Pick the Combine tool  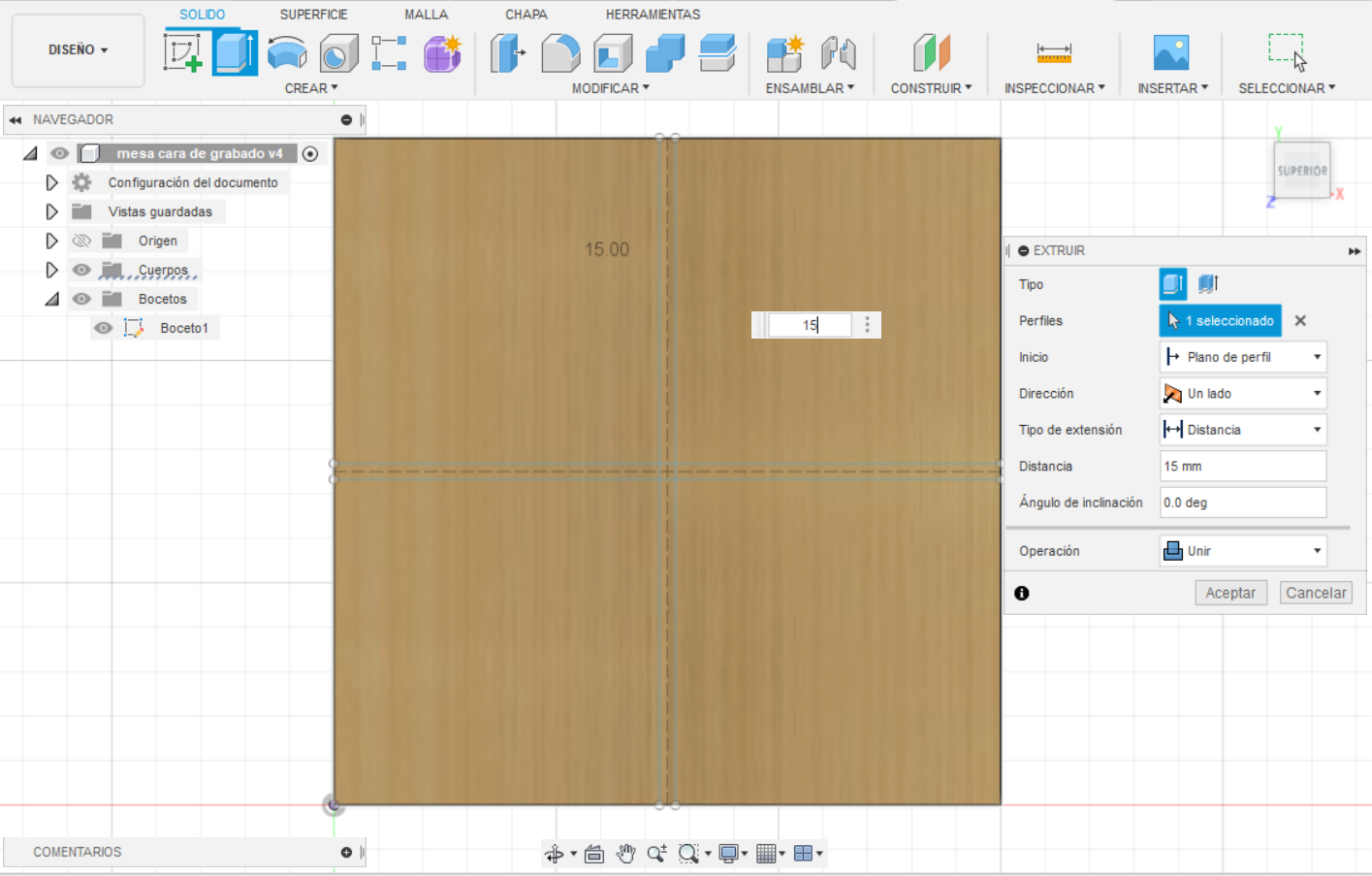665,52
